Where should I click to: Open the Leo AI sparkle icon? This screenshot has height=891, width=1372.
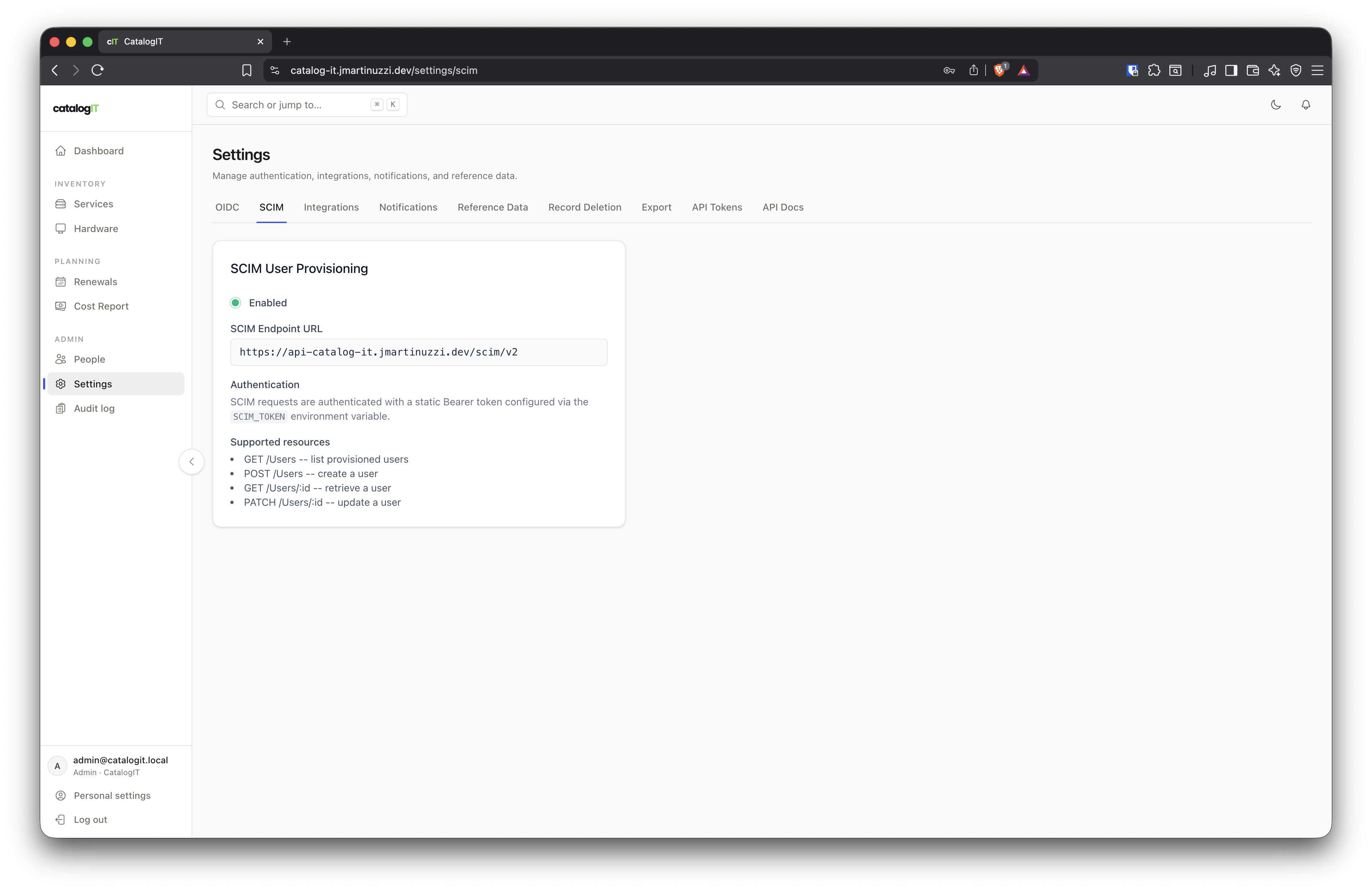click(1274, 70)
